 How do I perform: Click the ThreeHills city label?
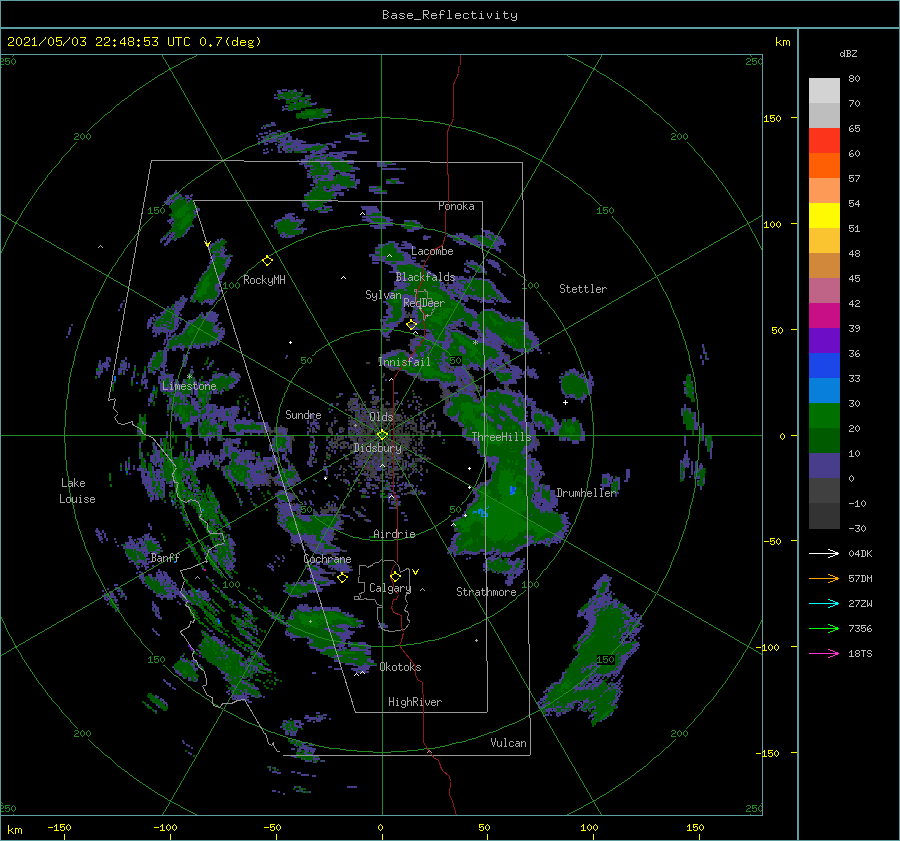pyautogui.click(x=502, y=437)
